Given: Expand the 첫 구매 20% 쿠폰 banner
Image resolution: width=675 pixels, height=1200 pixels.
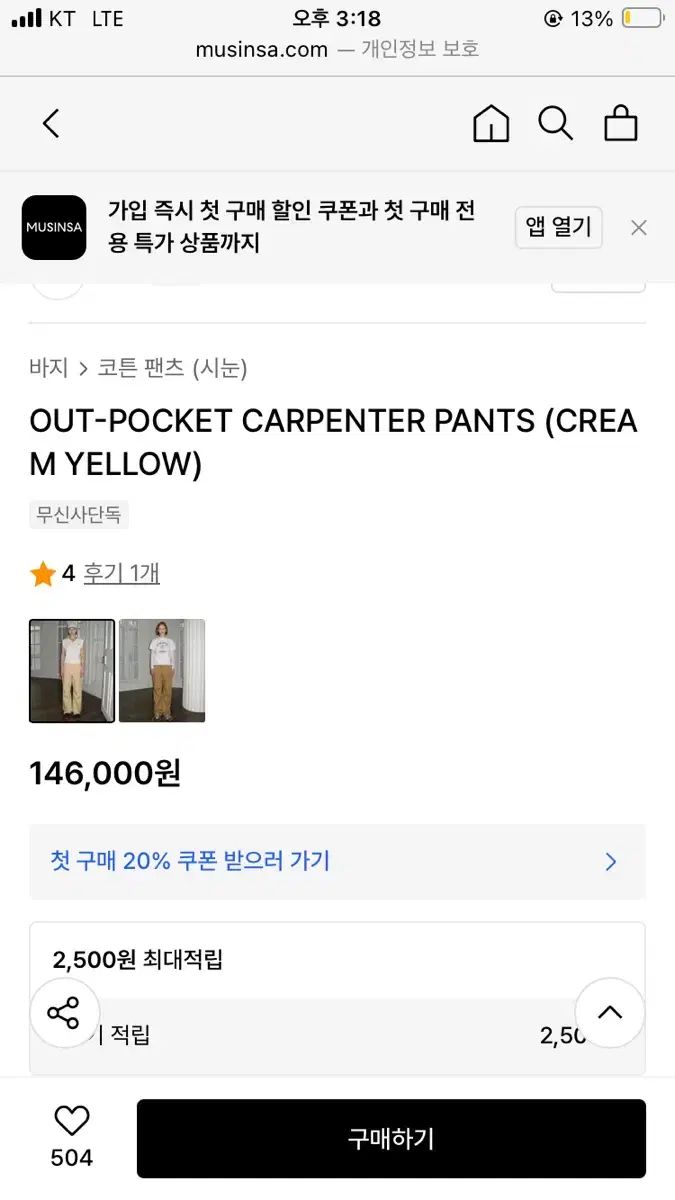Looking at the screenshot, I should pos(337,861).
